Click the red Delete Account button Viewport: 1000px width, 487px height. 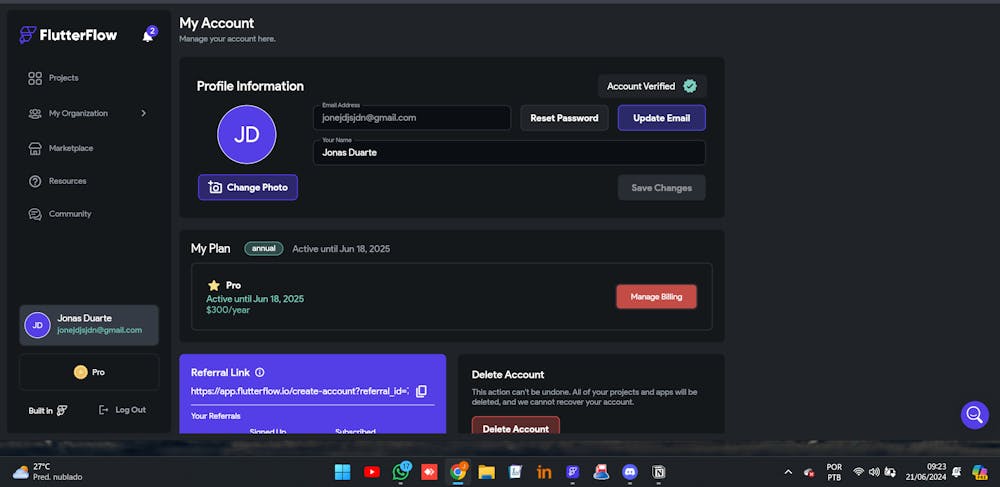(x=515, y=428)
